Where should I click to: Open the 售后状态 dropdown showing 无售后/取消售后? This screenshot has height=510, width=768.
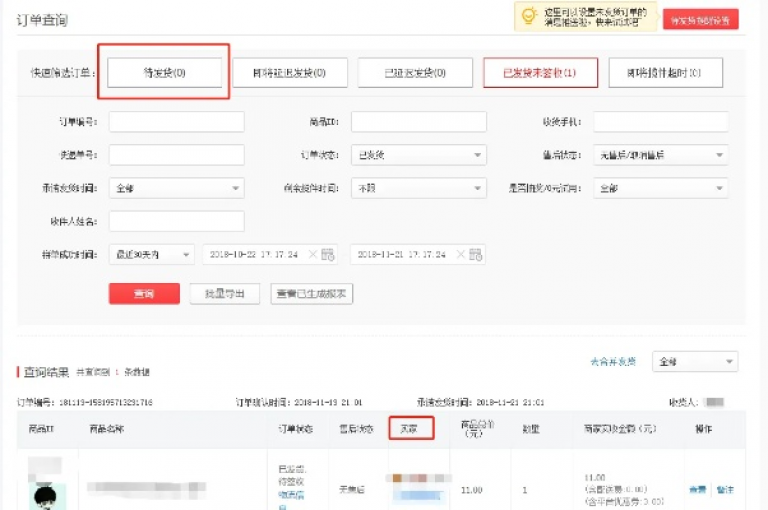(661, 155)
